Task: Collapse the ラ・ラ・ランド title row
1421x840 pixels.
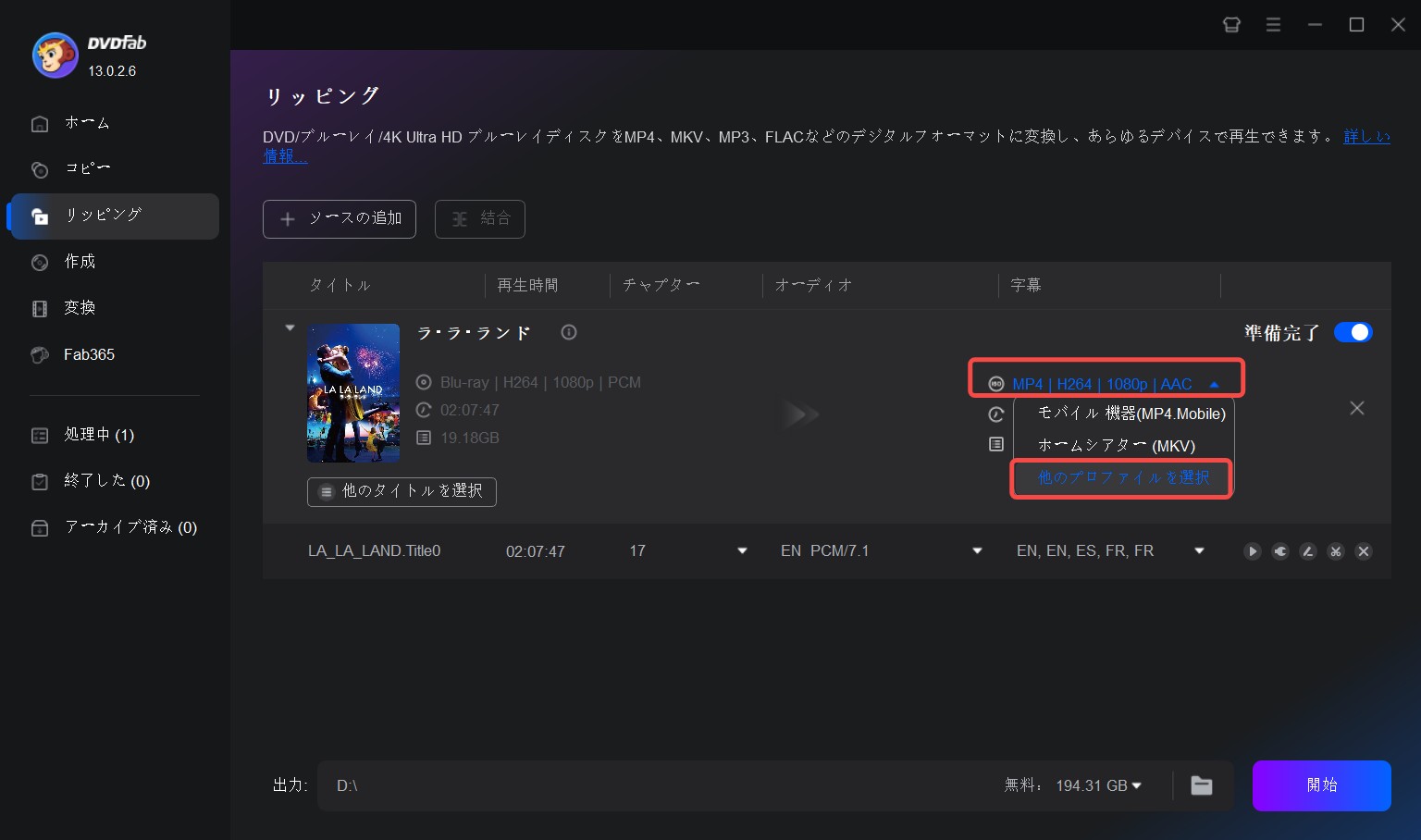Action: point(290,327)
